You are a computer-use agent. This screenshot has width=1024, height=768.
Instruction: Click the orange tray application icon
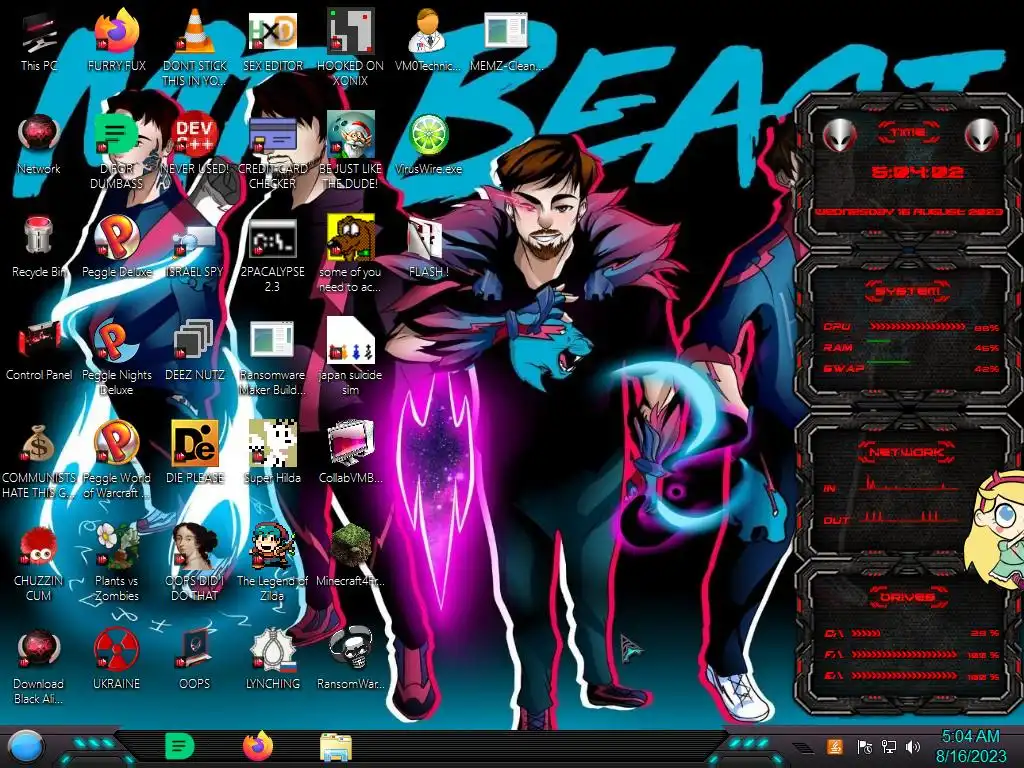coord(835,746)
